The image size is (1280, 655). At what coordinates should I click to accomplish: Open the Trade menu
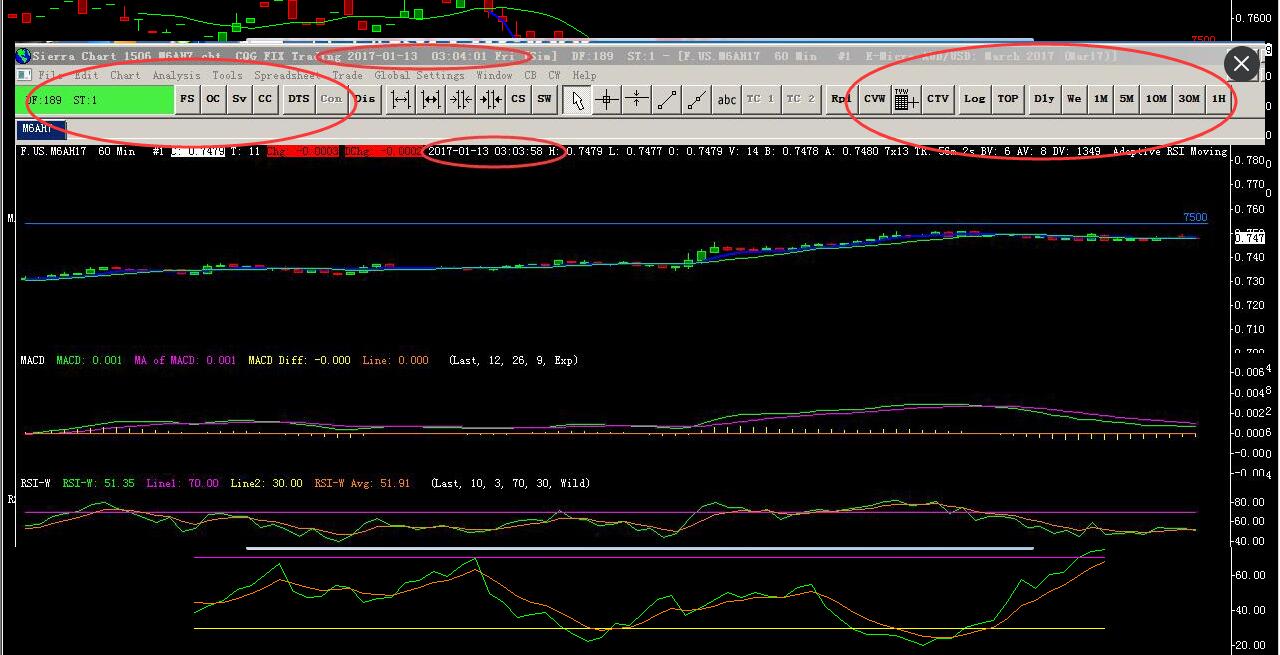tap(347, 75)
